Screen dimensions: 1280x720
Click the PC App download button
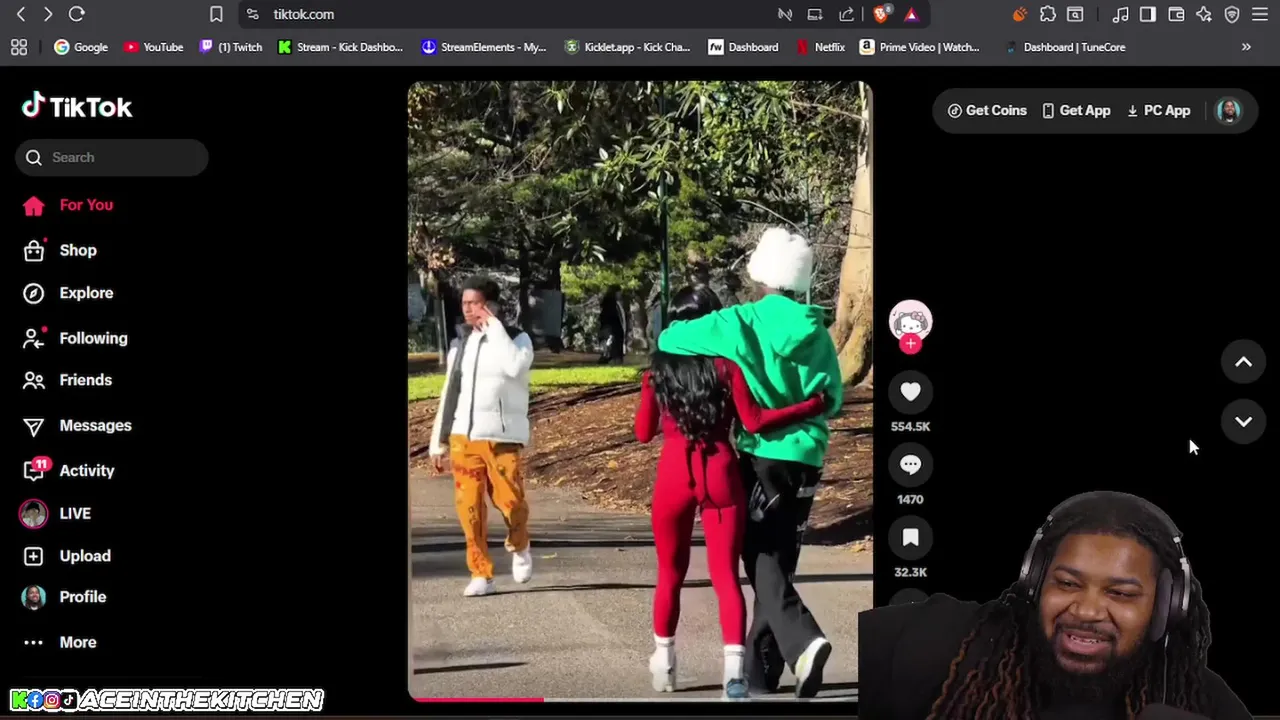click(x=1158, y=111)
